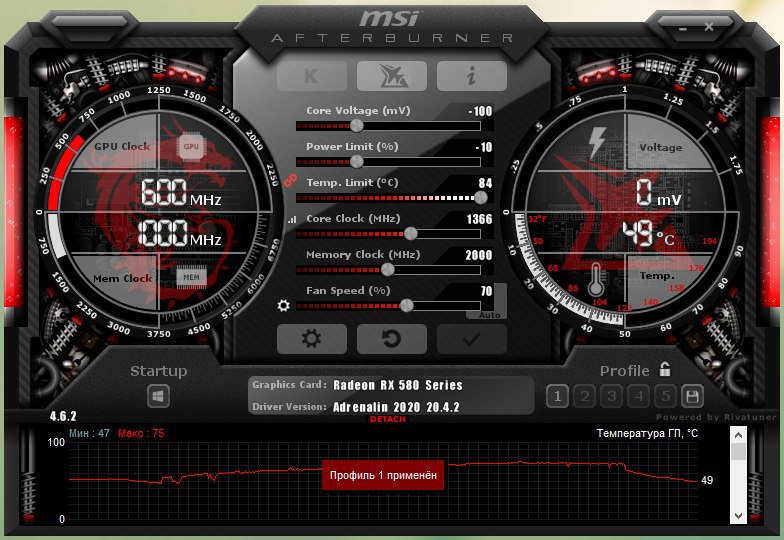Click the Fan Speed value 70
784x540 pixels.
[486, 291]
